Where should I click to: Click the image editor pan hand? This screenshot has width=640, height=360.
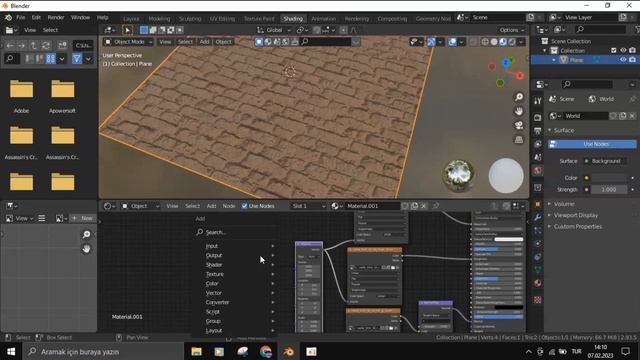(x=87, y=249)
